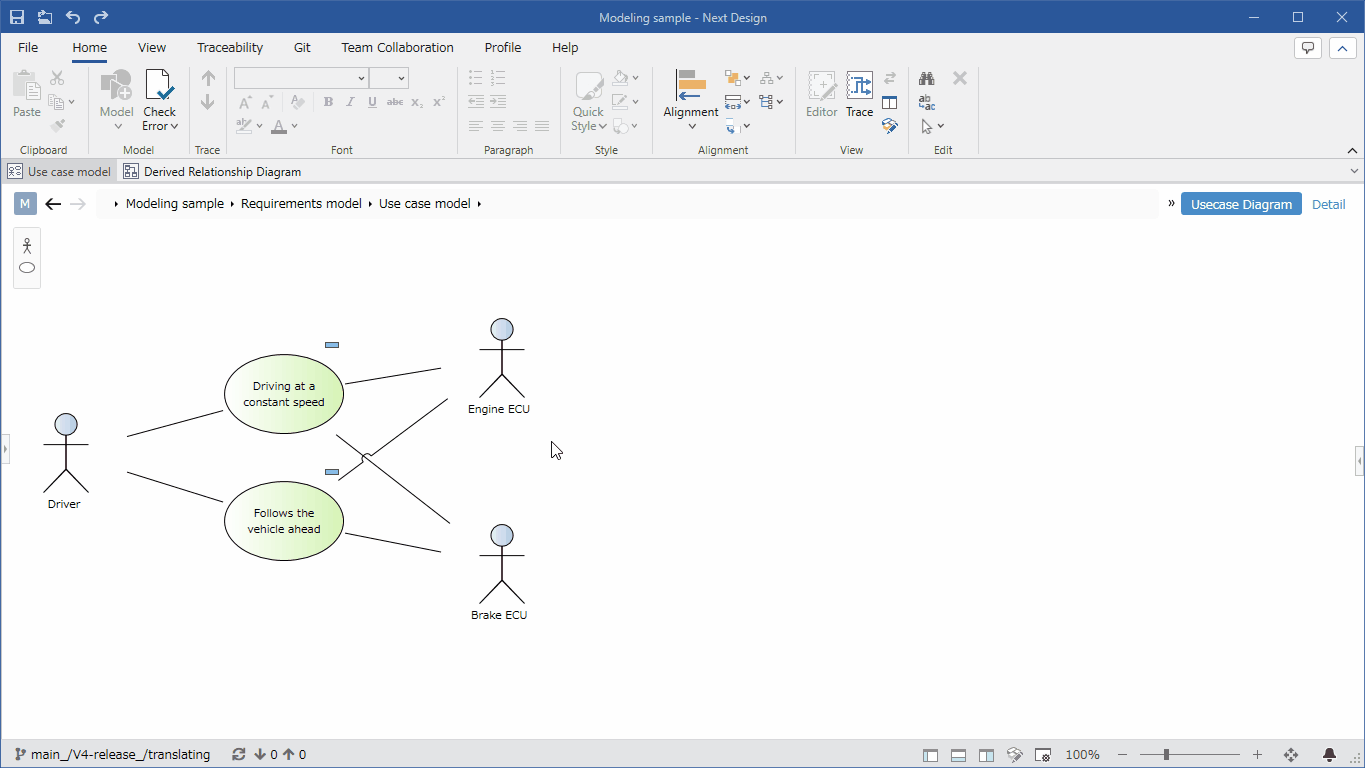The image size is (1365, 768).
Task: Open the Check Error dropdown arrow
Action: tap(174, 127)
